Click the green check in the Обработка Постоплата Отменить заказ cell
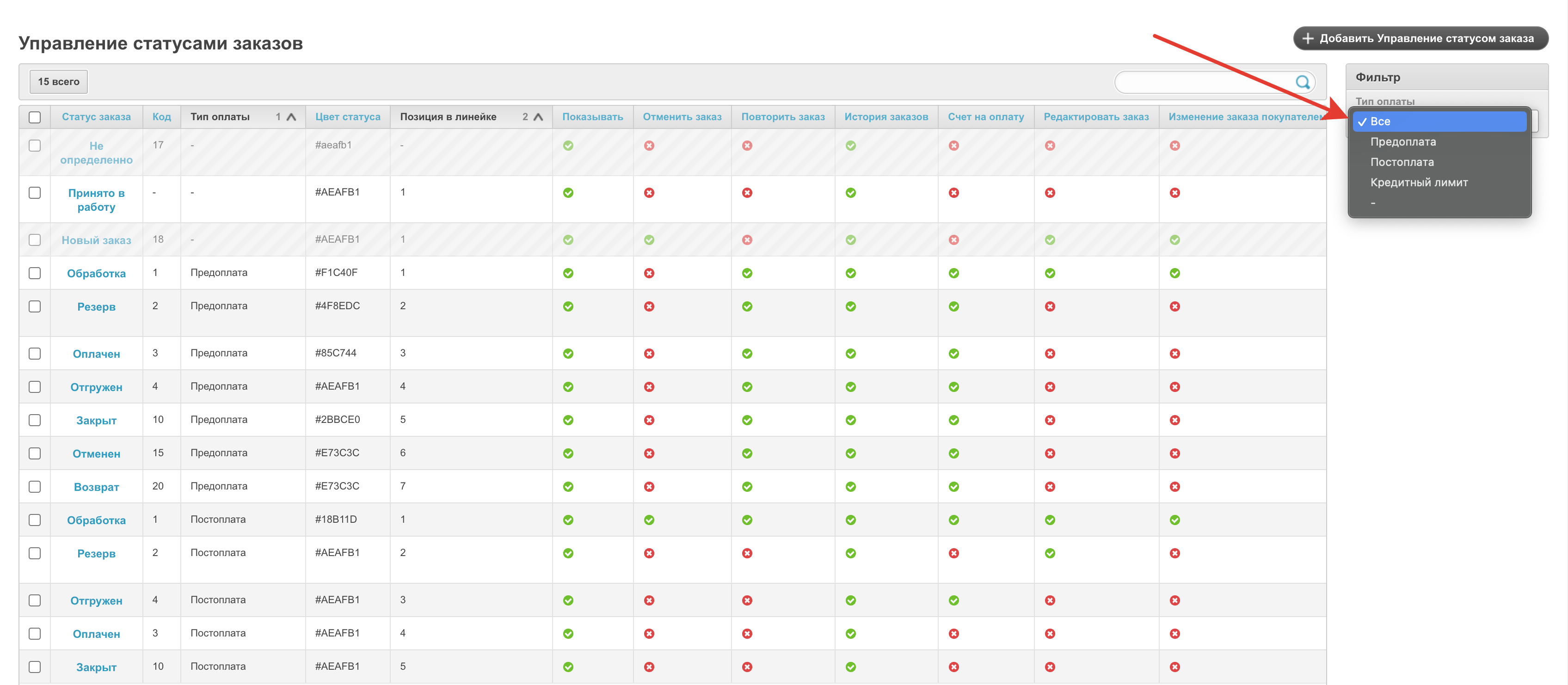Screen dimensions: 1568x685 pos(649,520)
